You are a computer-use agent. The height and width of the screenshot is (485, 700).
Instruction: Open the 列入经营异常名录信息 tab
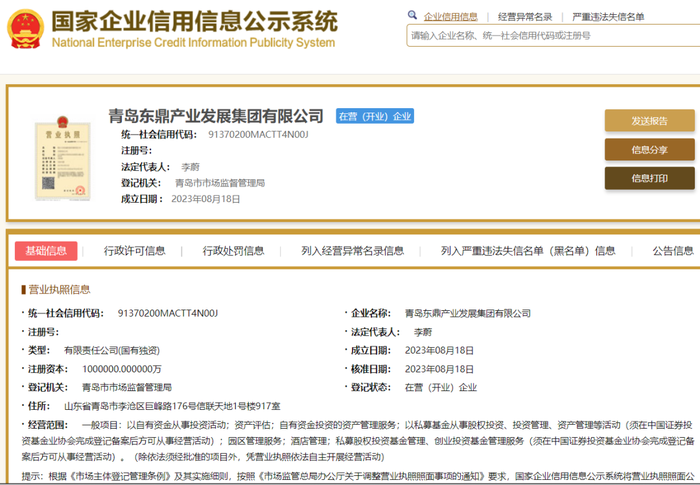(352, 251)
